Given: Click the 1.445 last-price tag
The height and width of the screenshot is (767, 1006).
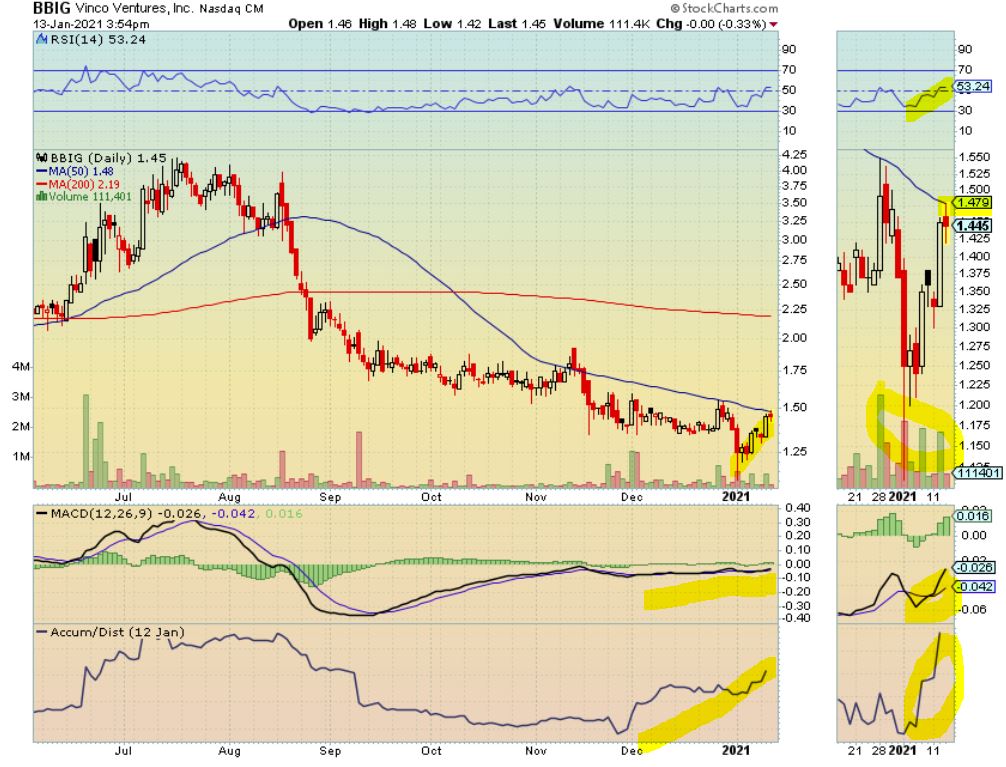Looking at the screenshot, I should click(x=973, y=225).
